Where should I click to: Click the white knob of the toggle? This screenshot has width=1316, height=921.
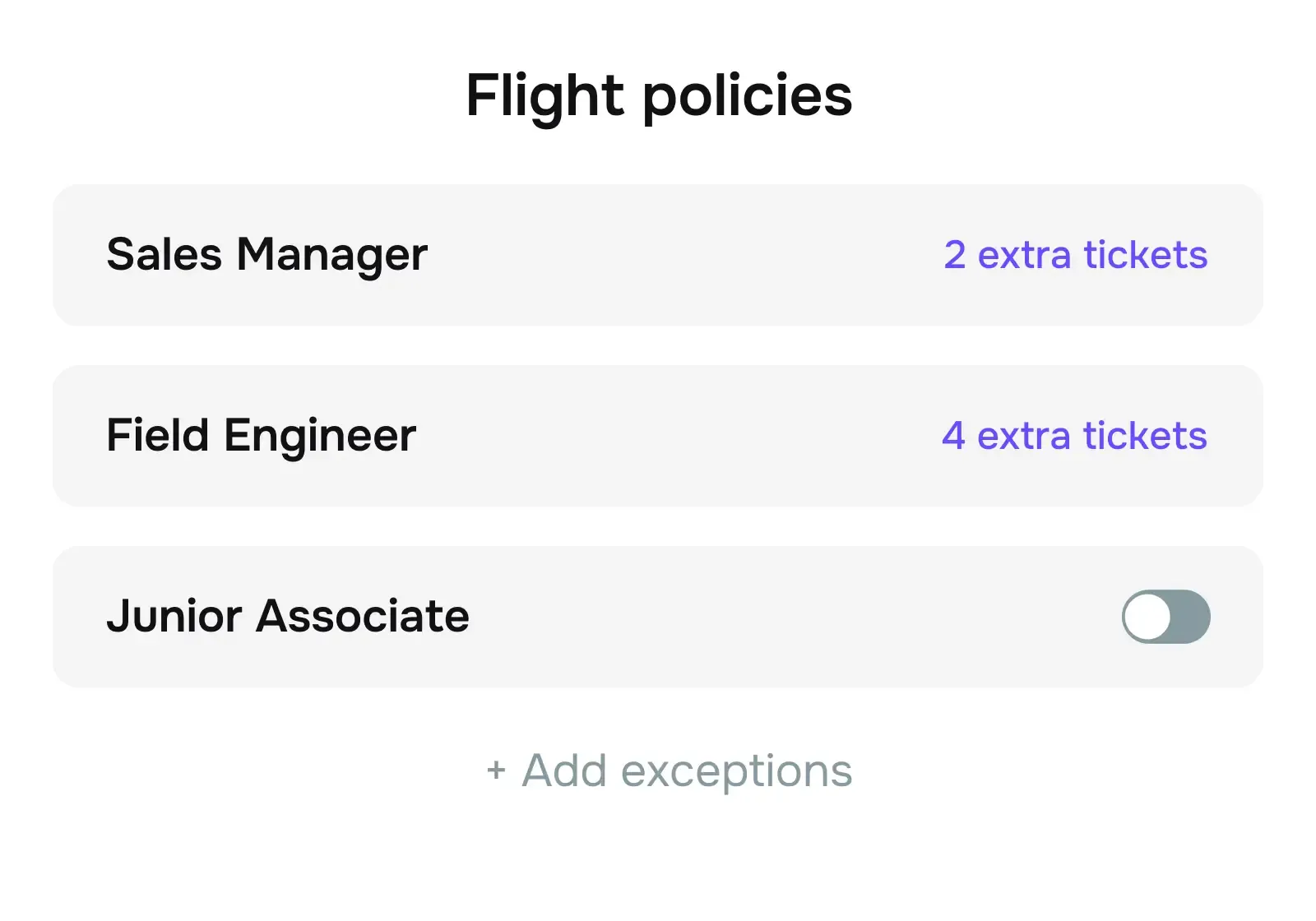(x=1147, y=617)
